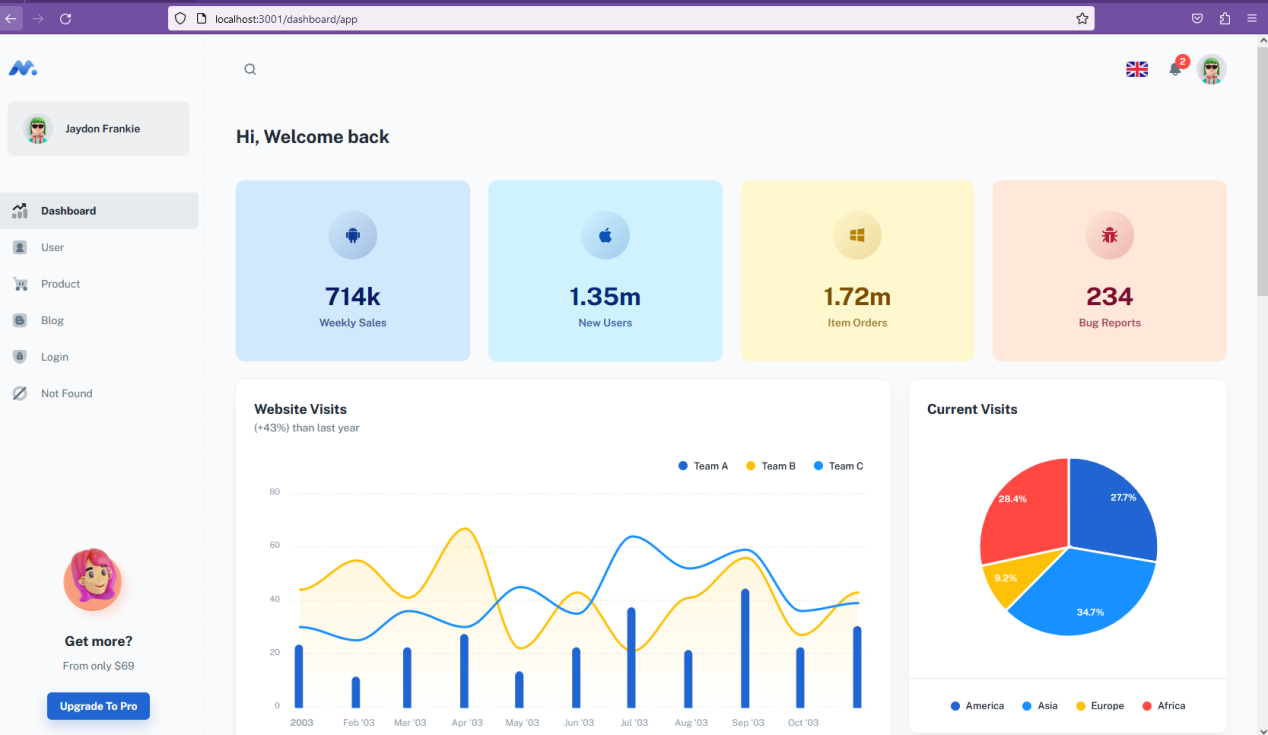Open the notifications bell icon

pyautogui.click(x=1175, y=69)
